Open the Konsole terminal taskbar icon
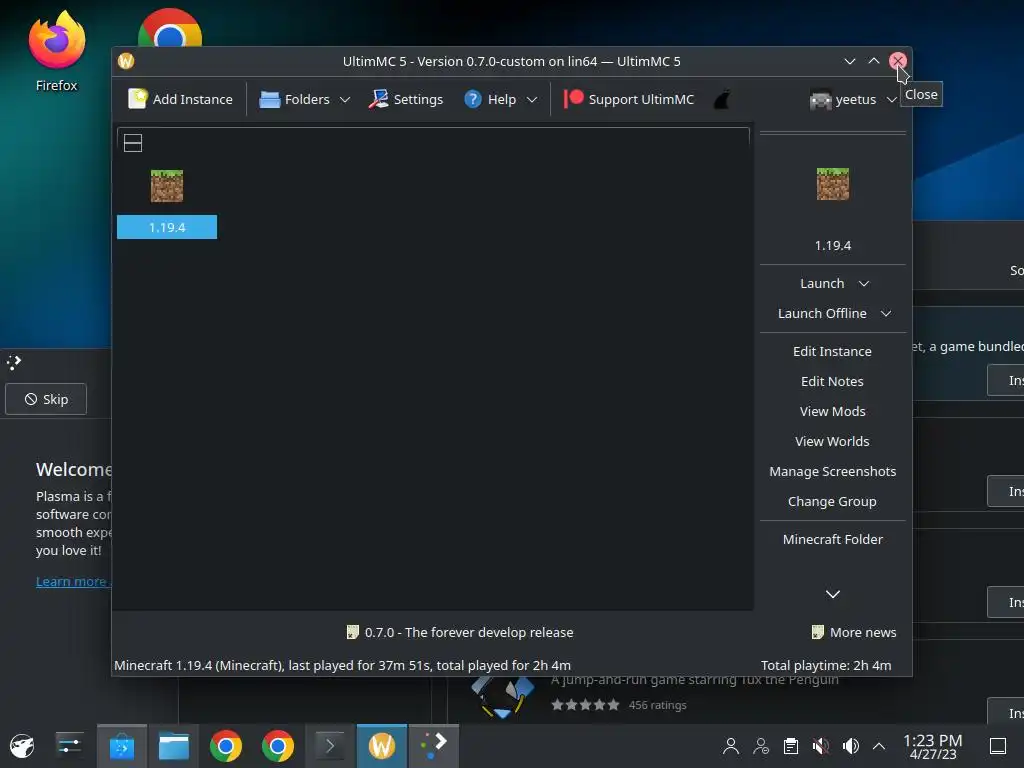 330,746
